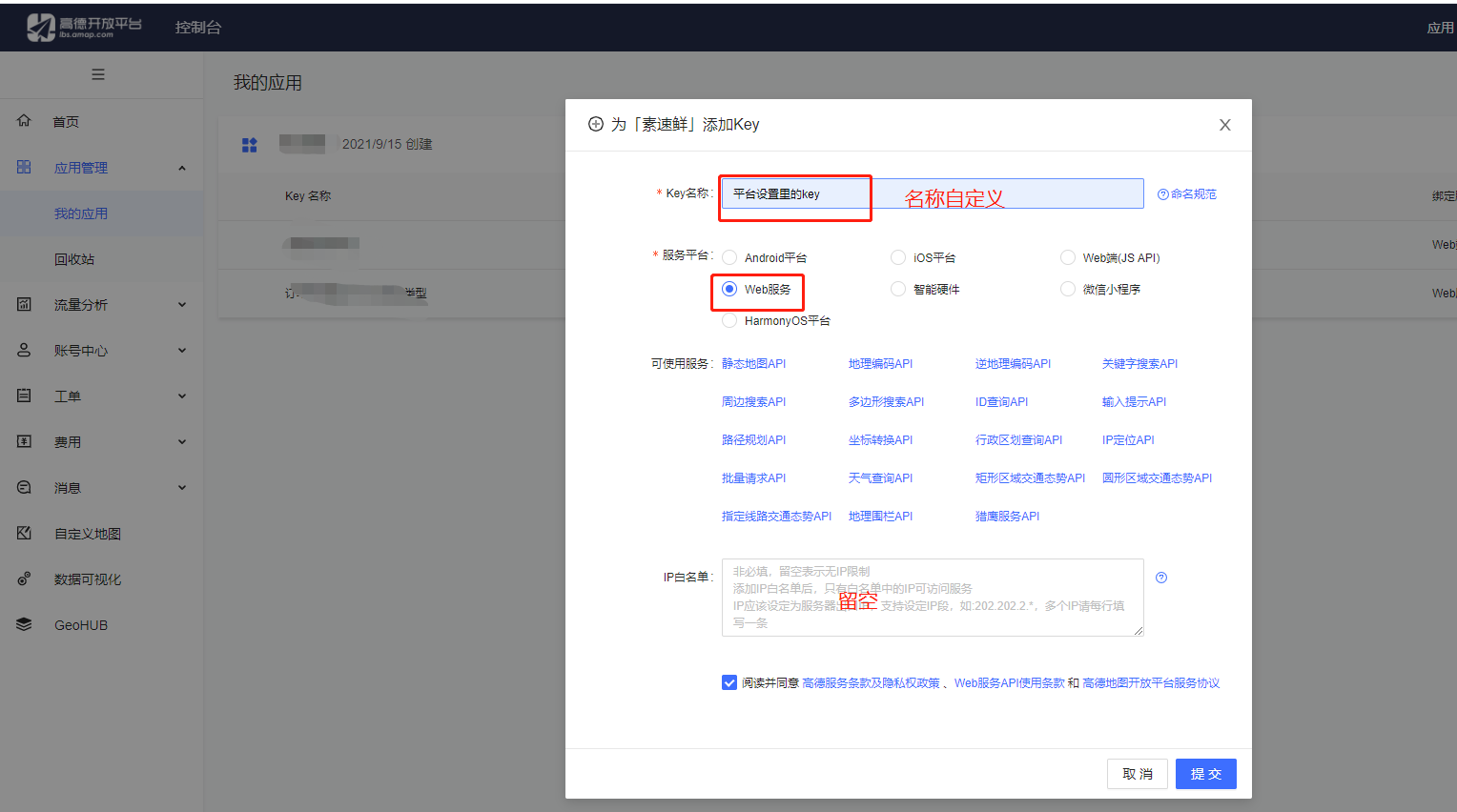This screenshot has height=812, width=1457.
Task: Click the IP白名单 textarea
Action: (933, 598)
